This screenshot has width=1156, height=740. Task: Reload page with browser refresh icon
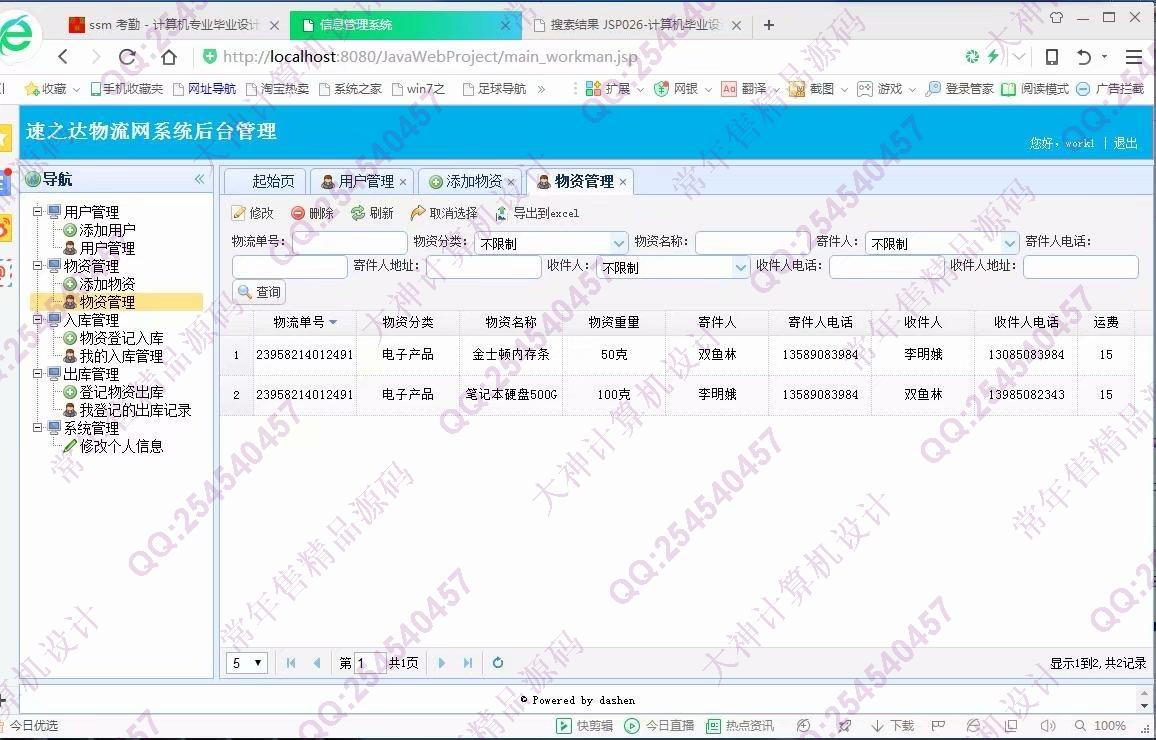point(128,57)
